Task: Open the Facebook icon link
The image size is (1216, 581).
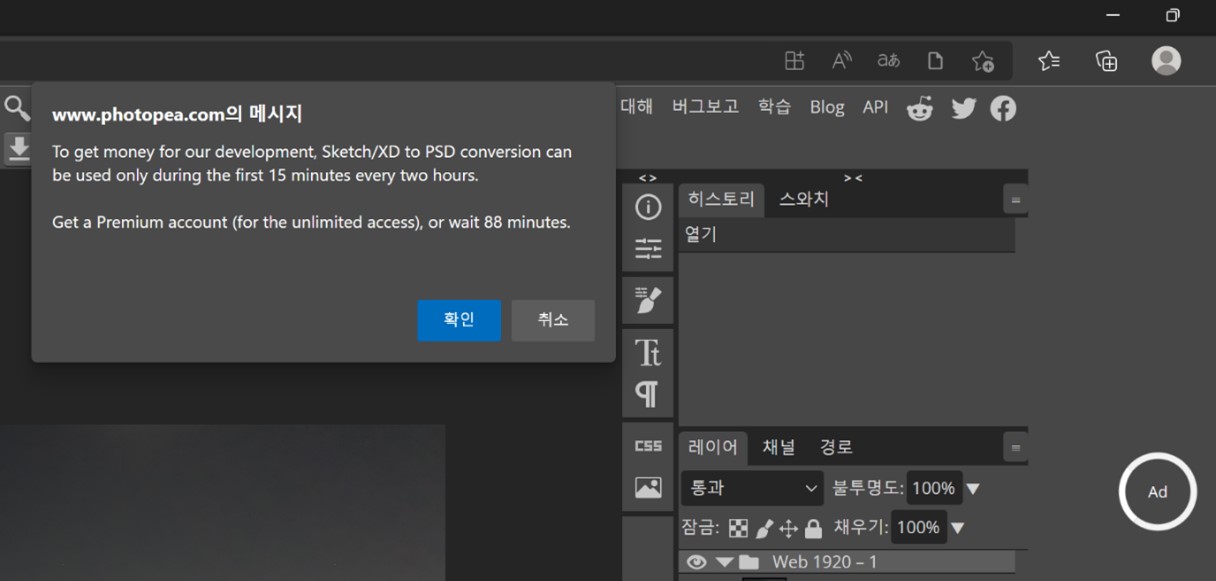Action: [x=1003, y=108]
